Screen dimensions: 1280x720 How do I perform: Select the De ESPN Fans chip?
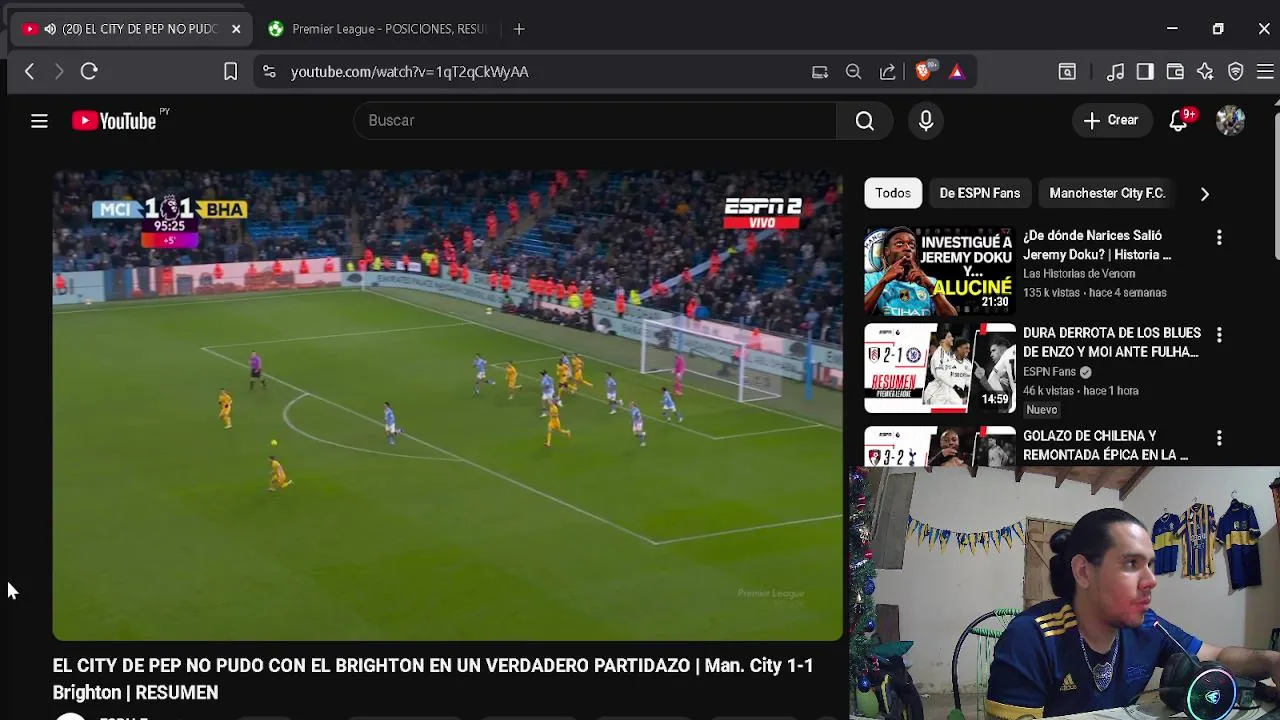click(x=980, y=193)
